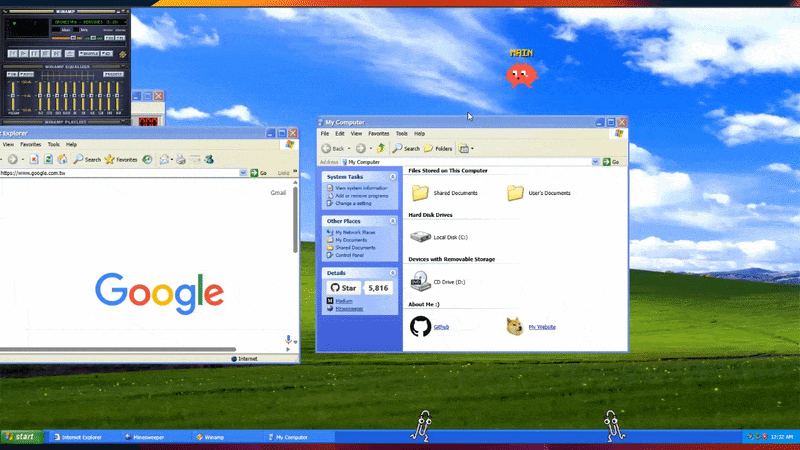Viewport: 800px width, 450px height.
Task: Open Control Panel from Other Places
Action: coord(349,255)
